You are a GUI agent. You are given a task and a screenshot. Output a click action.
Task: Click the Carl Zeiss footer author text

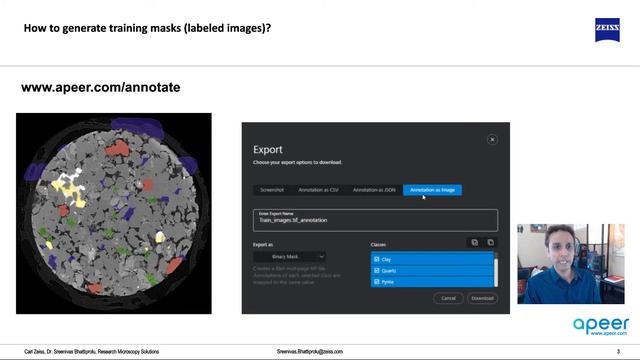91,351
